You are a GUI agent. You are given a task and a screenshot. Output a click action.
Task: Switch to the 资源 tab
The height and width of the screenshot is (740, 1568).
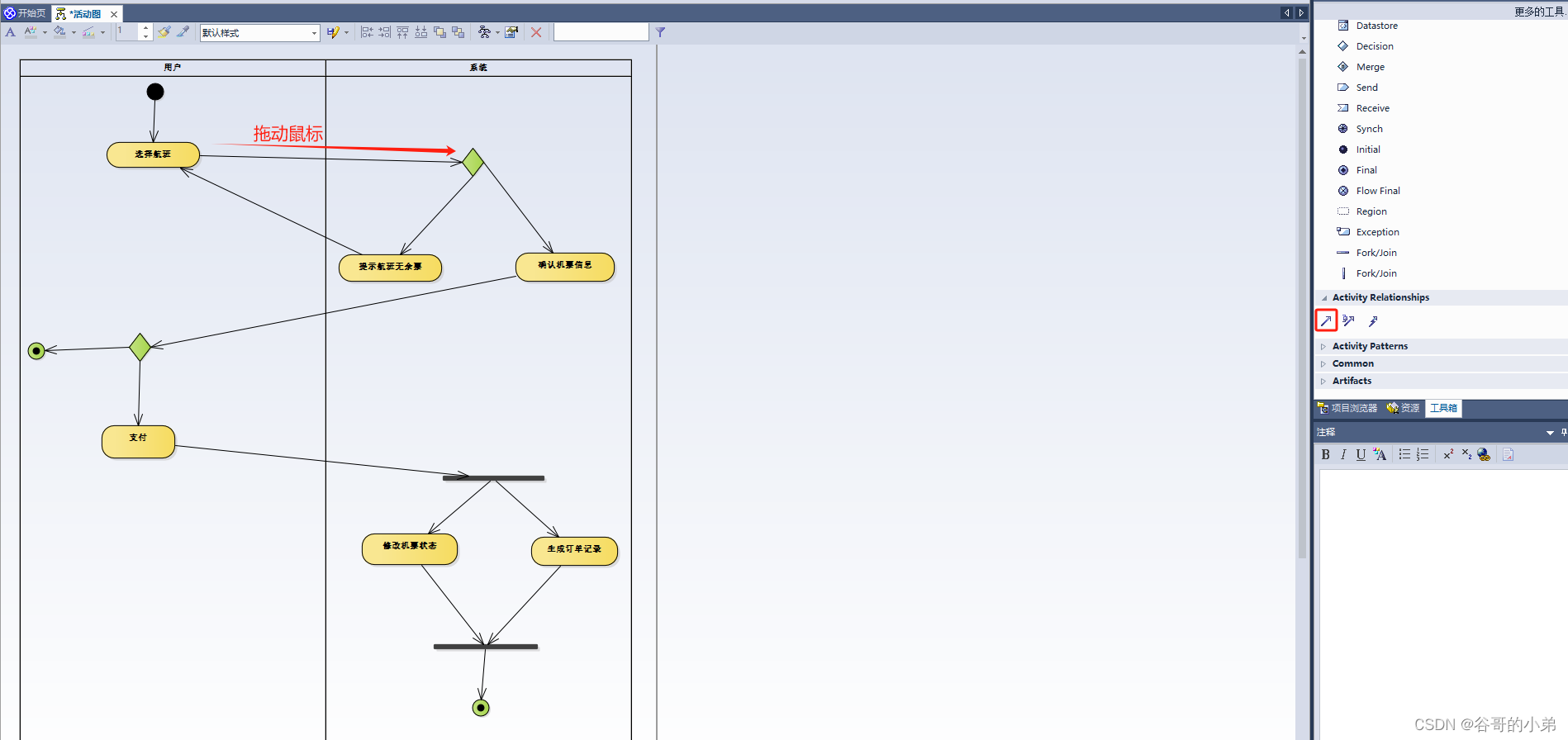[1404, 408]
